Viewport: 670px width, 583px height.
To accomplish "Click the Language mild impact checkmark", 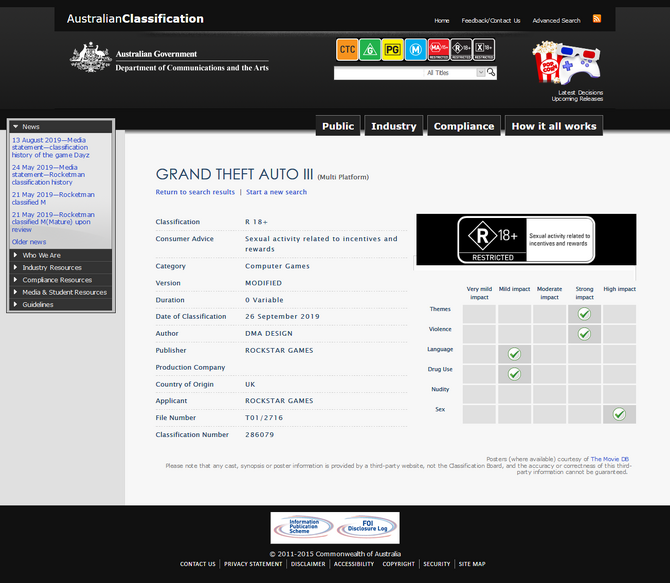I will point(514,354).
